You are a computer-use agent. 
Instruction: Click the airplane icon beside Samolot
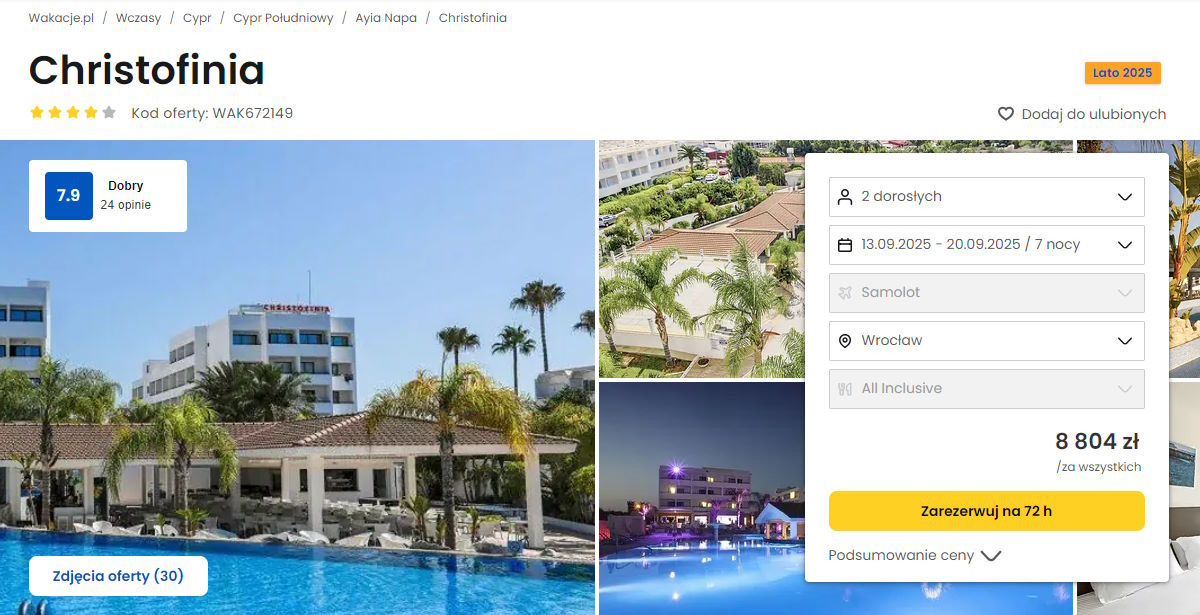click(845, 293)
